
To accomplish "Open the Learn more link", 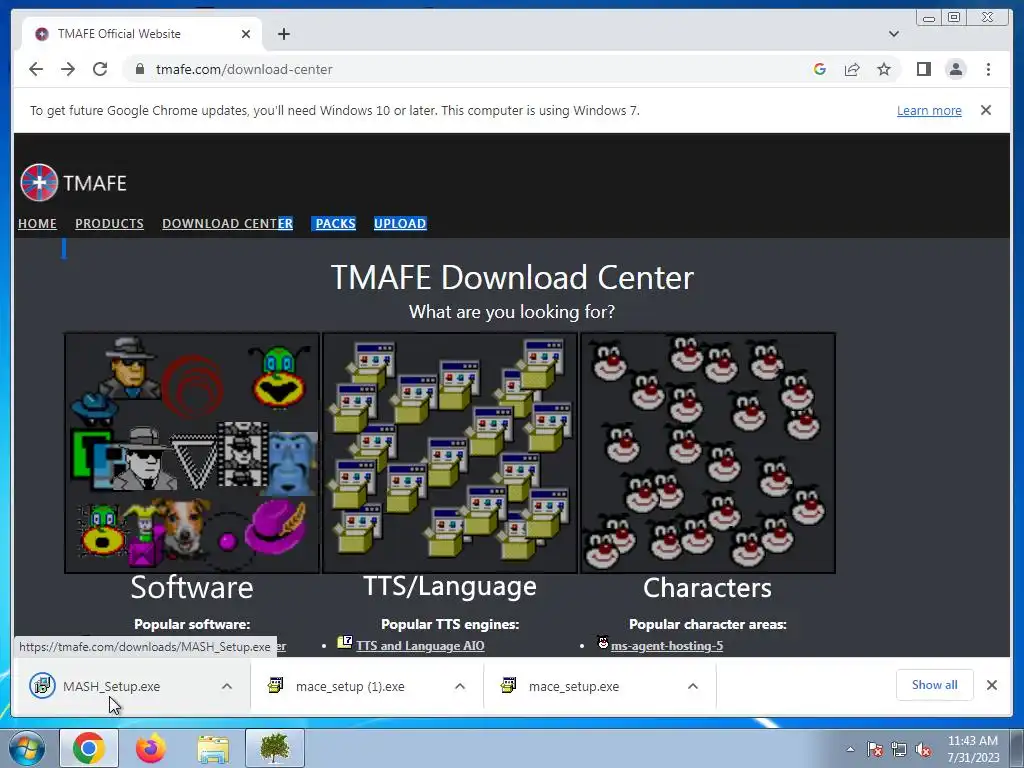I will [x=929, y=111].
